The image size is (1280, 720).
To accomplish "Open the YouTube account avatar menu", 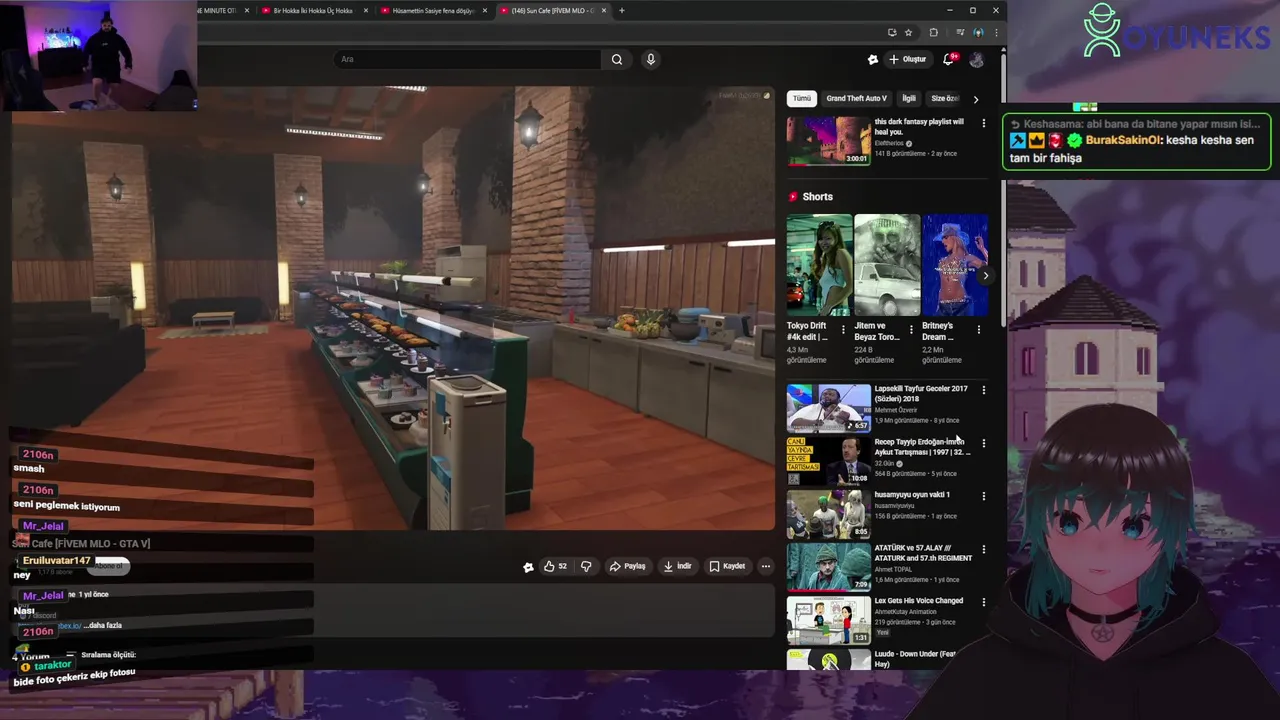I will pyautogui.click(x=977, y=59).
